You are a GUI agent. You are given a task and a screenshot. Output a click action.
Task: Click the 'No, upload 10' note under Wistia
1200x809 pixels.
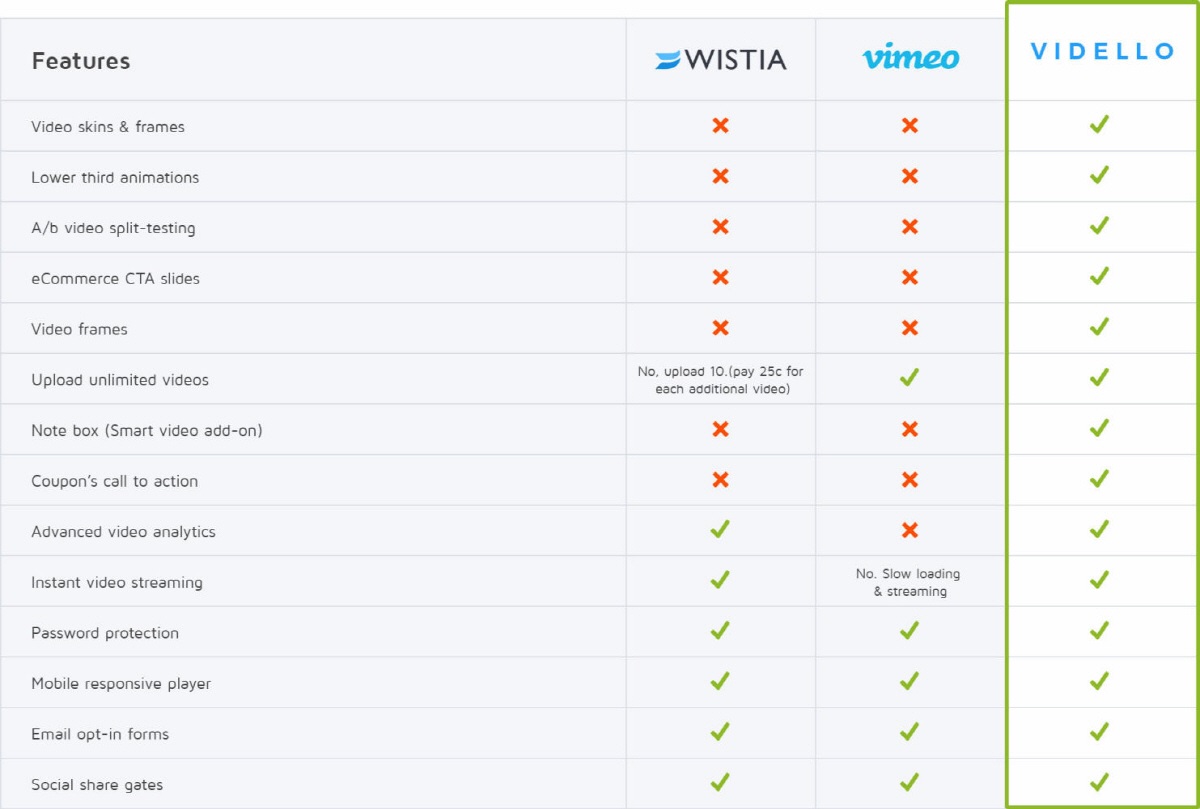(721, 380)
